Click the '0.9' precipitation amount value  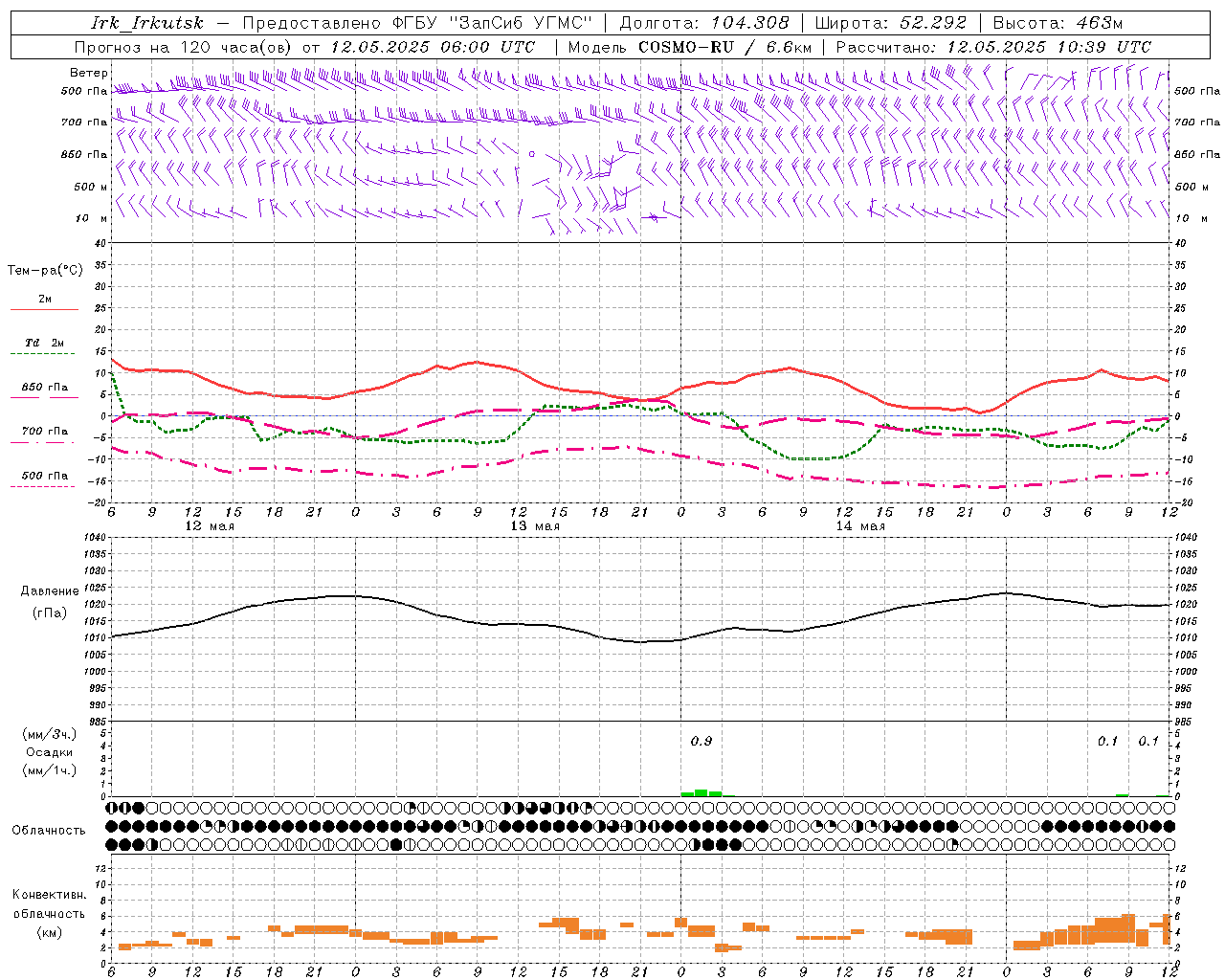702,741
